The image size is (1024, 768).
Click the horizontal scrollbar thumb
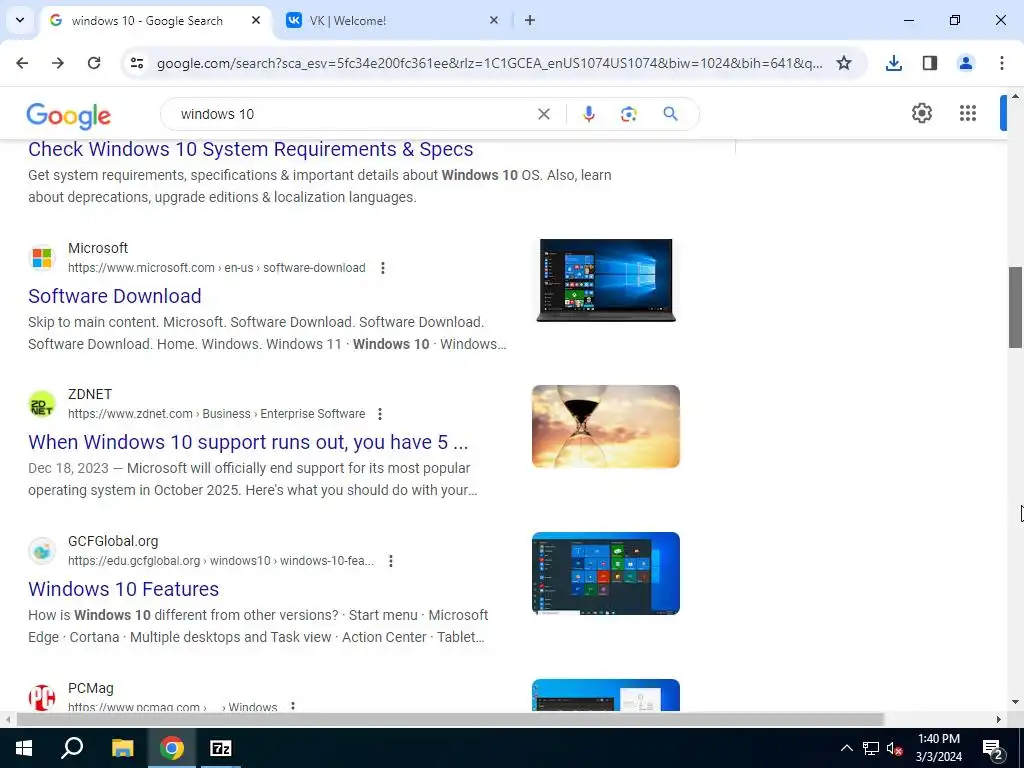(x=450, y=719)
